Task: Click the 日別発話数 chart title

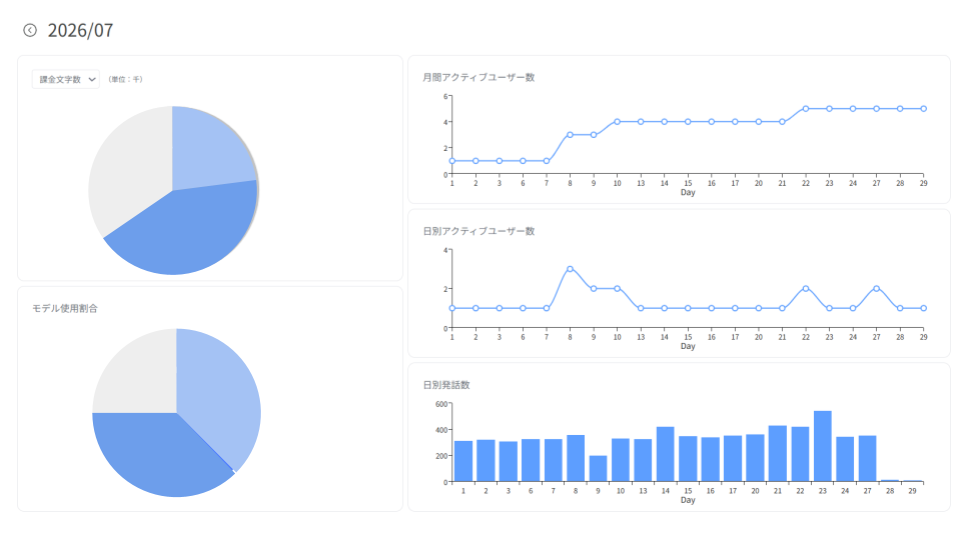Action: point(446,384)
